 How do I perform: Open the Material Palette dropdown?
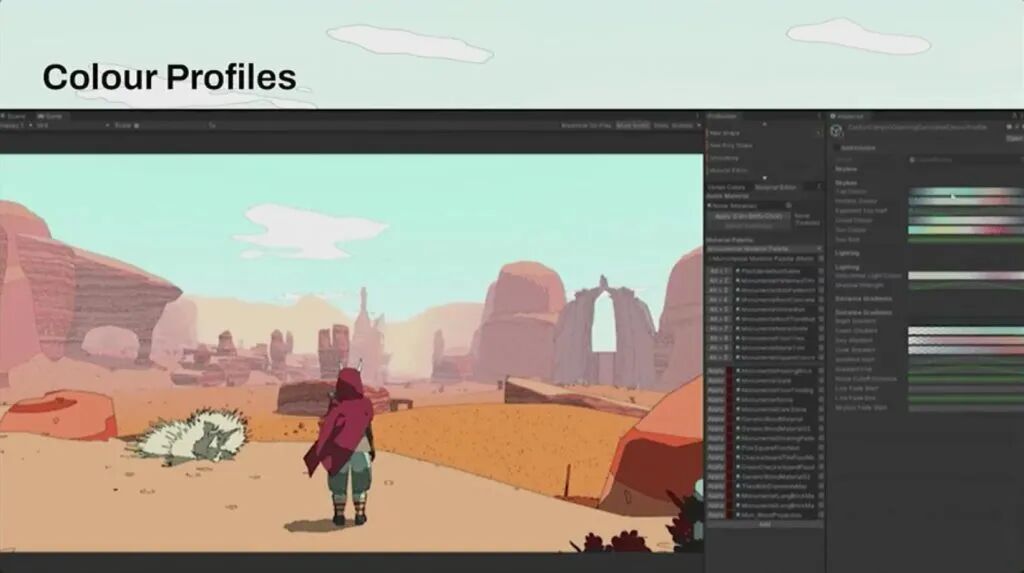(x=763, y=249)
